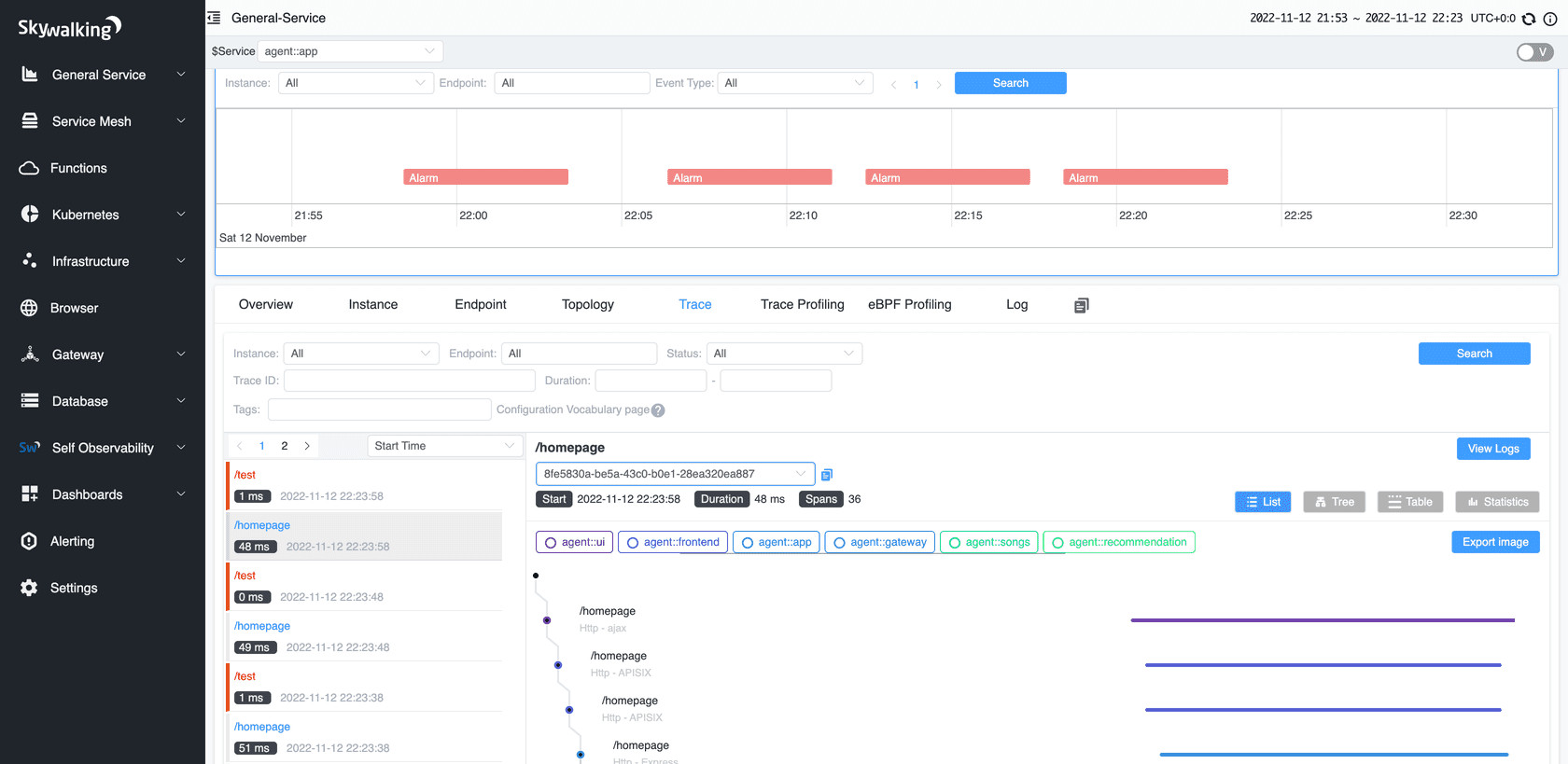Click the document icon after Log tab
This screenshot has height=764, width=1568.
point(1081,305)
